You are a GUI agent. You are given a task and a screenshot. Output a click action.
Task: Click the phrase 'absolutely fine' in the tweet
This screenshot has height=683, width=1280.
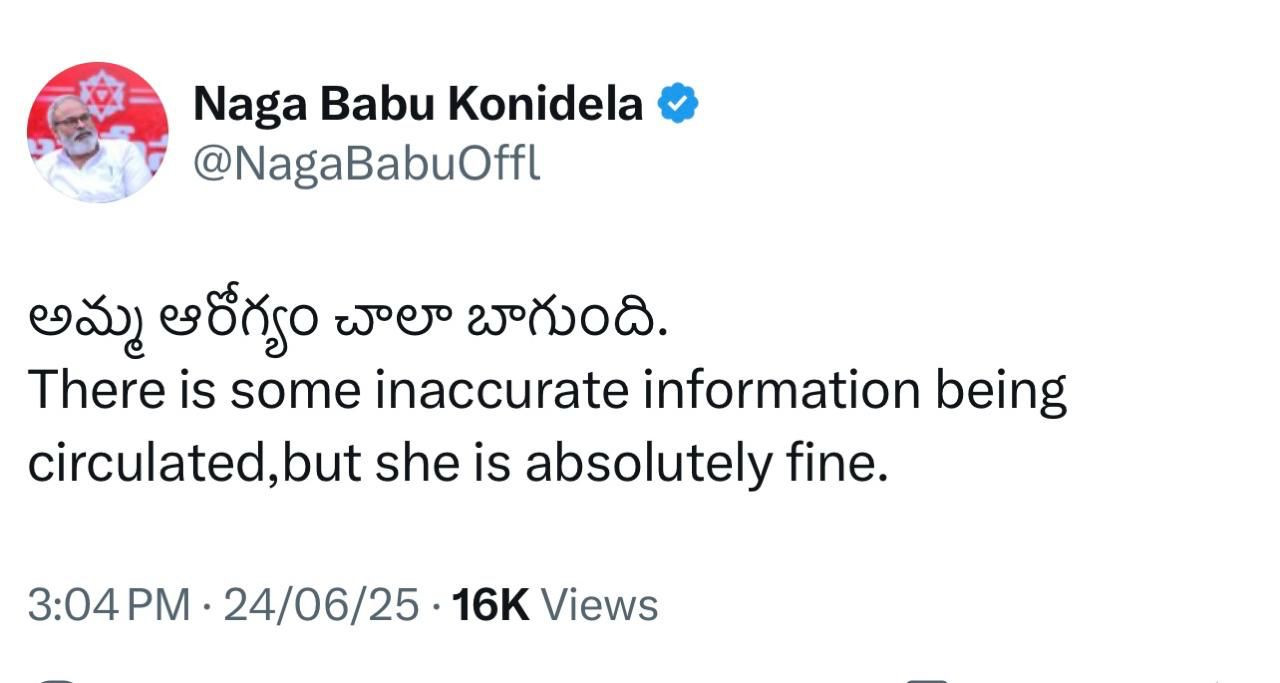(x=706, y=463)
